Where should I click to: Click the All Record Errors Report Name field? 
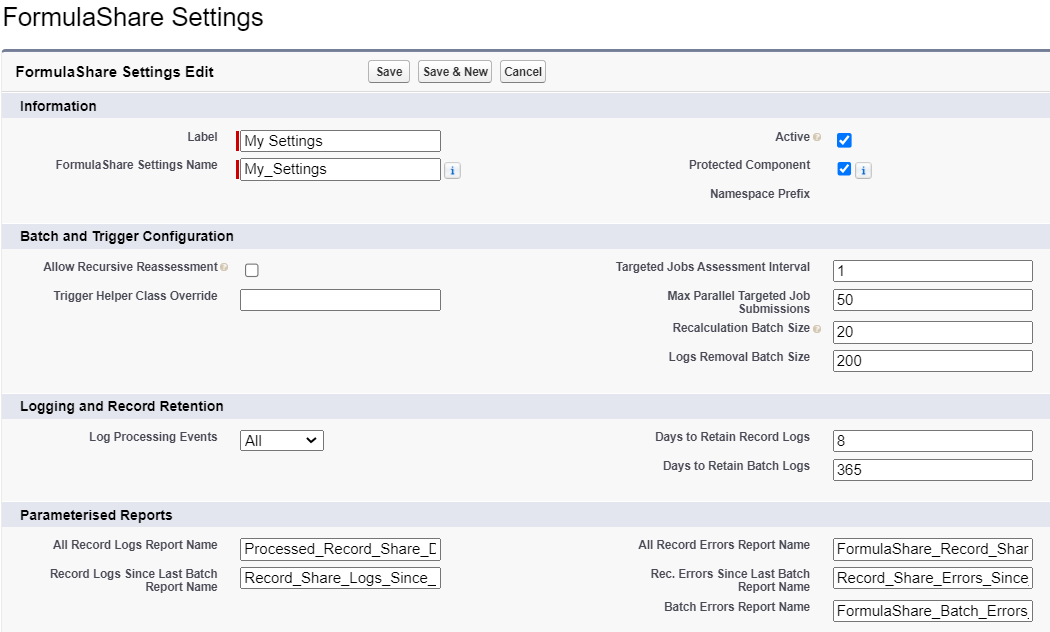click(932, 548)
